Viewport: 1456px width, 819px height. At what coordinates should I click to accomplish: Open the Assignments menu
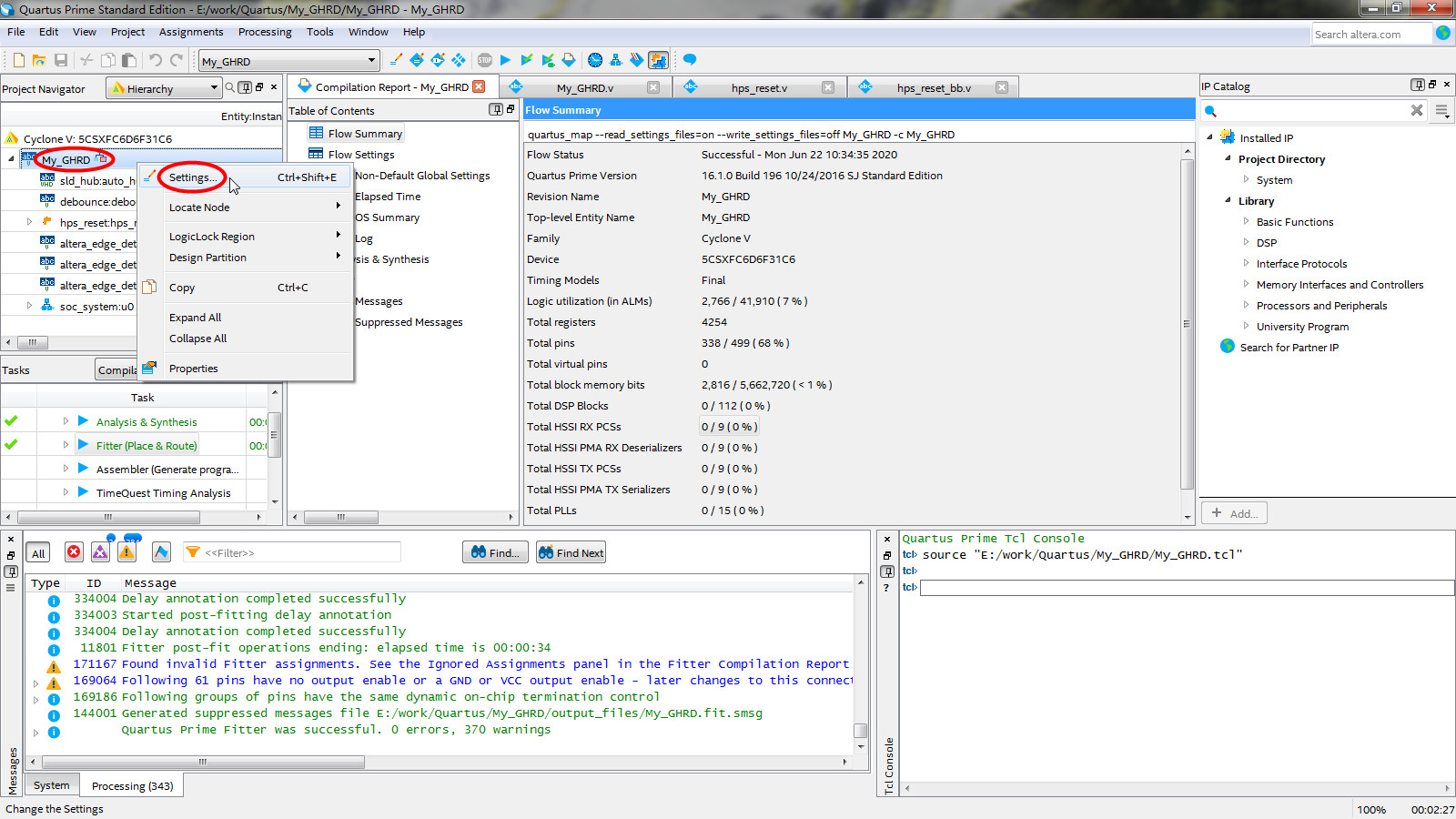[191, 32]
